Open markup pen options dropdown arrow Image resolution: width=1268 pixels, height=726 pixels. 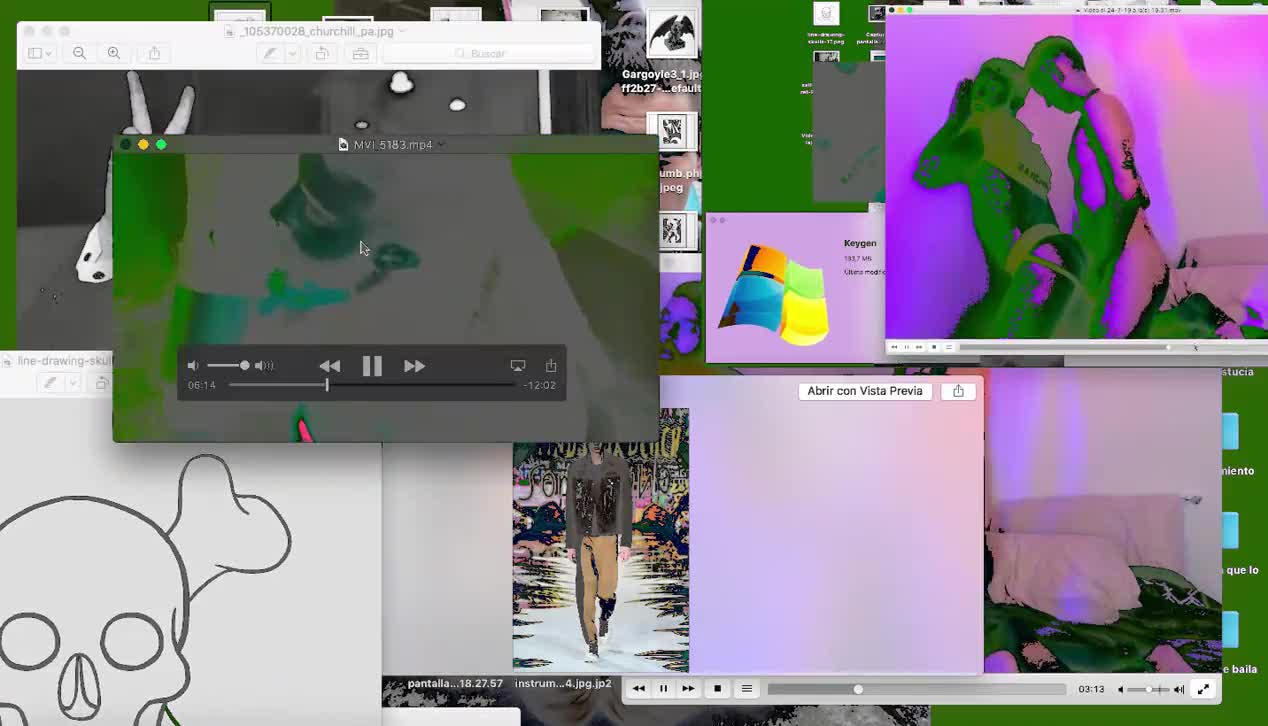click(292, 53)
